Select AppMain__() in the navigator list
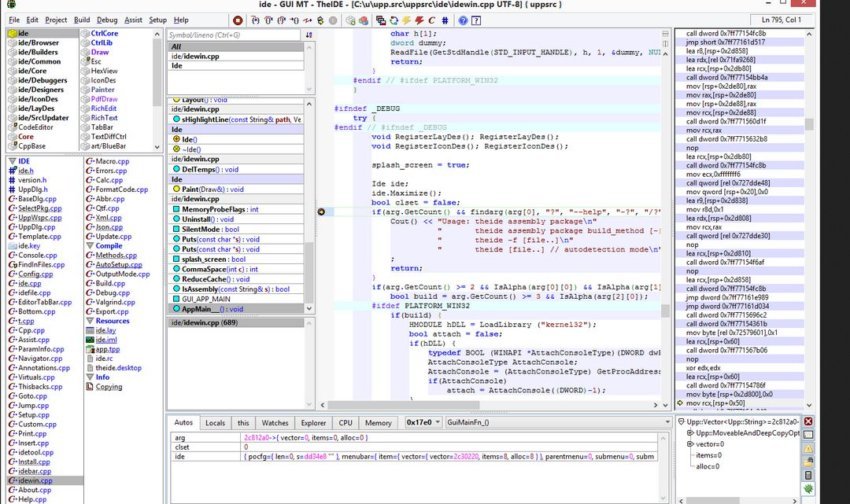 click(203, 309)
